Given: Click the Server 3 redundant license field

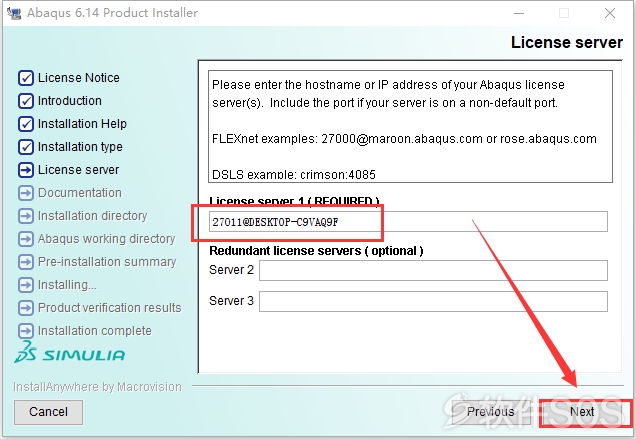Looking at the screenshot, I should (x=433, y=301).
